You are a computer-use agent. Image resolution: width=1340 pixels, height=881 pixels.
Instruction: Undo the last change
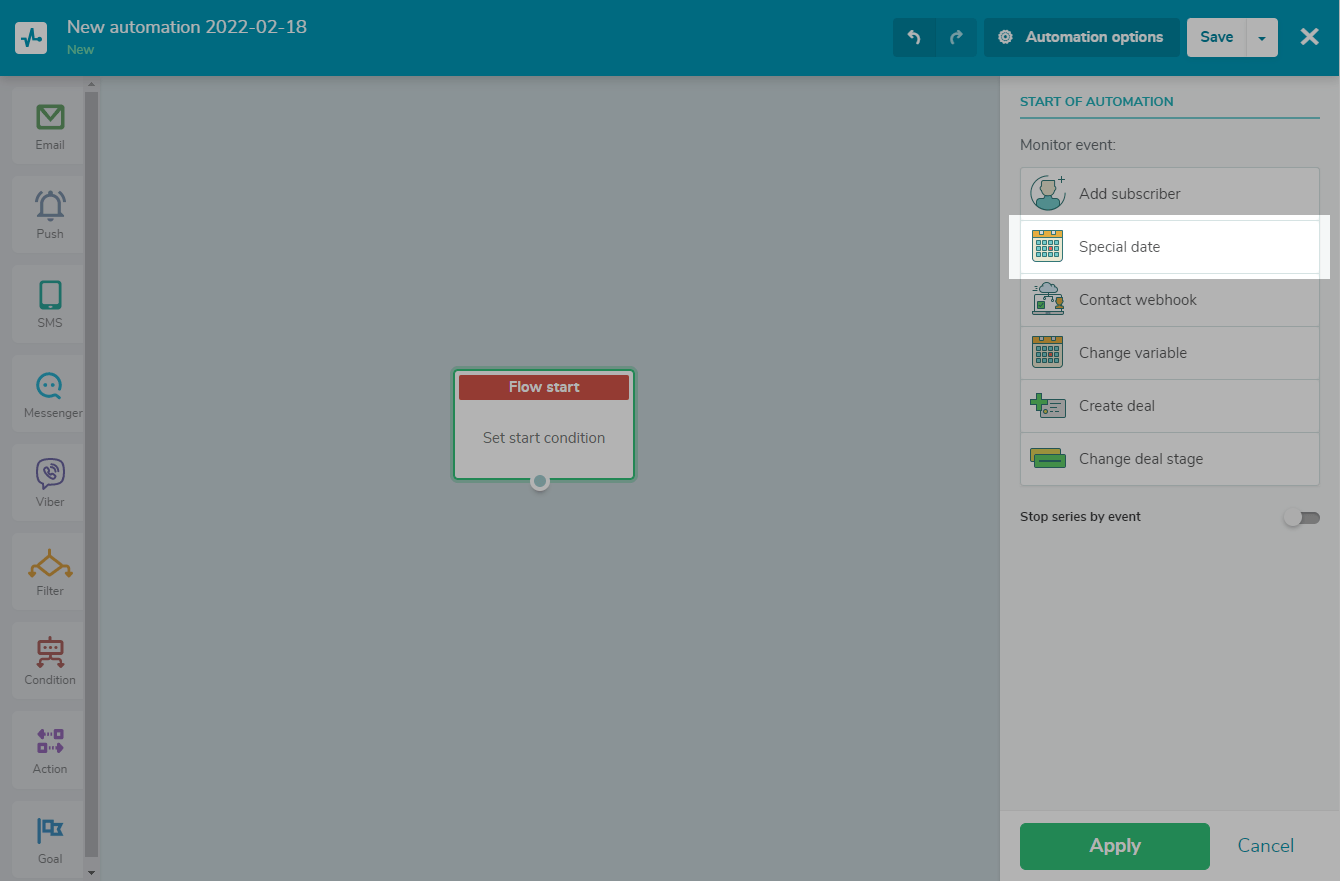(914, 37)
